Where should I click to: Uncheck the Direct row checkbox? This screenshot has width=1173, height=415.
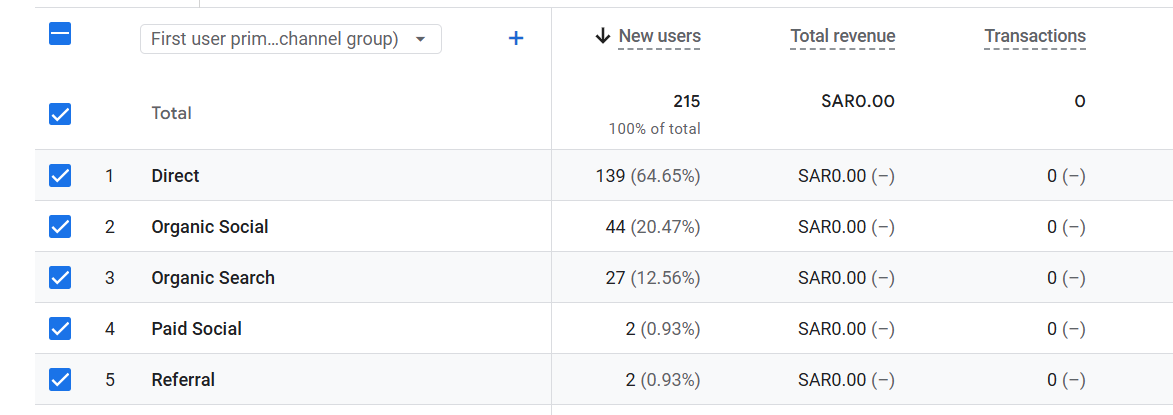click(60, 176)
